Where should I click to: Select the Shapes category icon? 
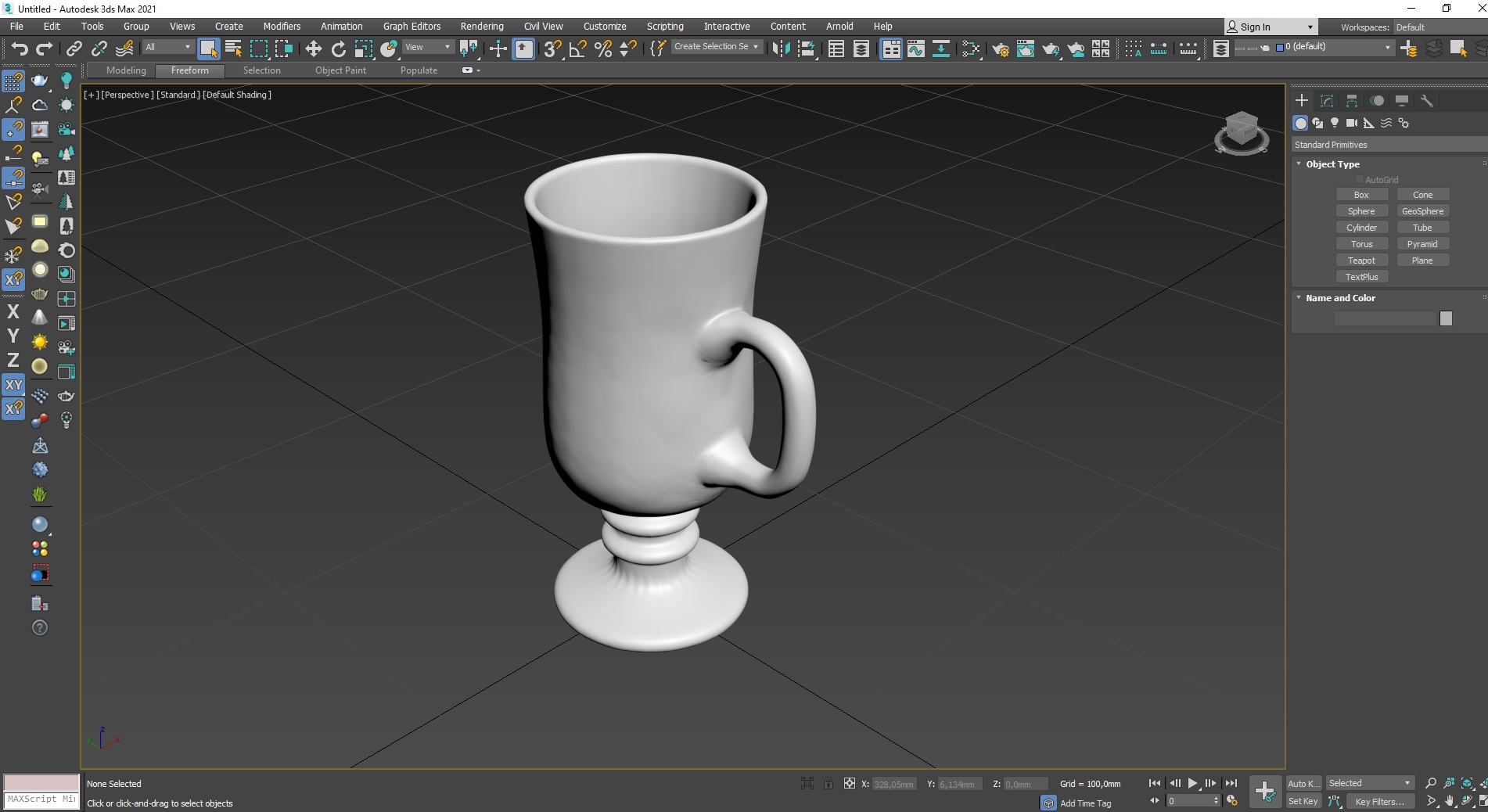tap(1317, 123)
